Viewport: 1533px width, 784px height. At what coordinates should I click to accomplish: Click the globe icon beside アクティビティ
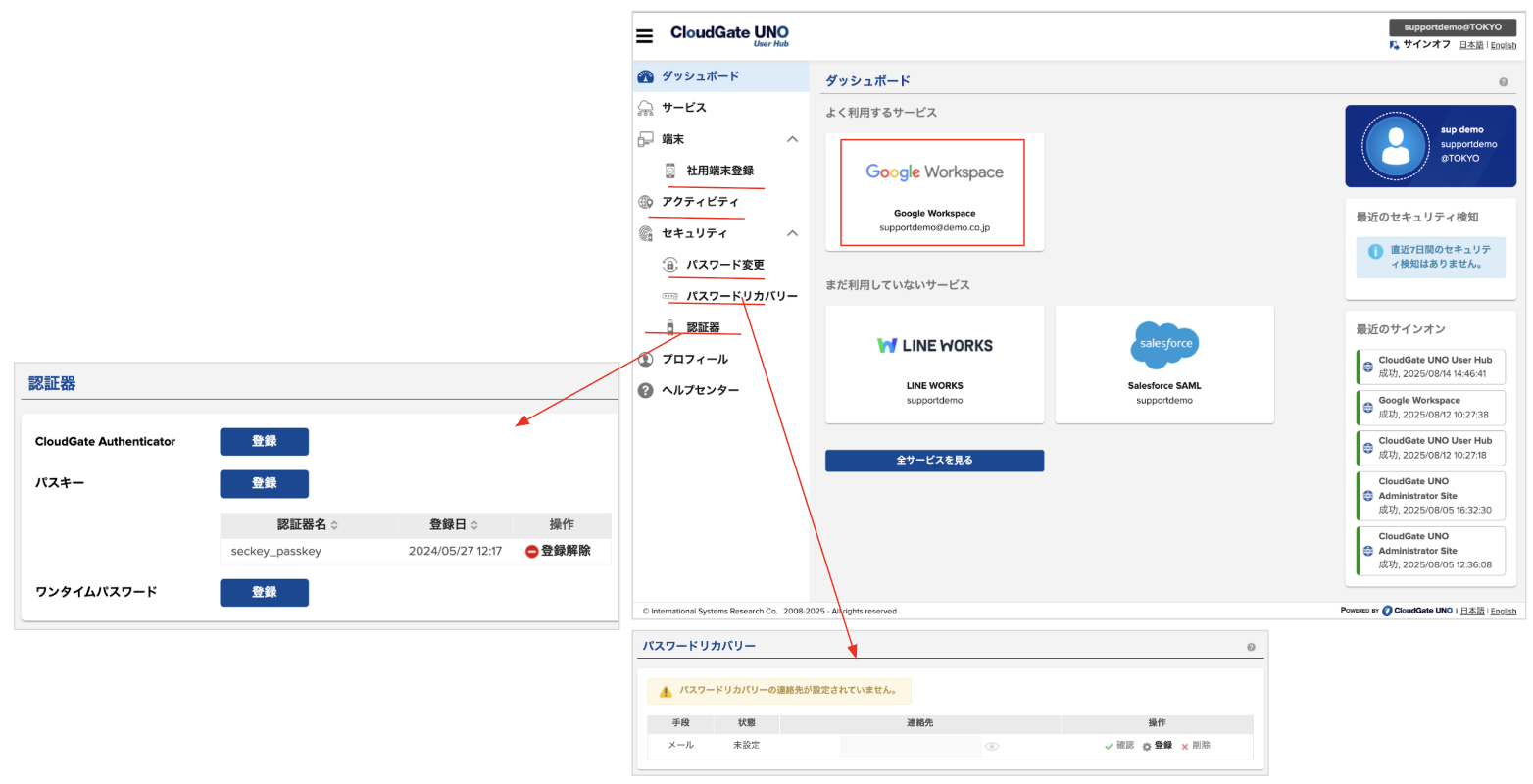coord(645,202)
